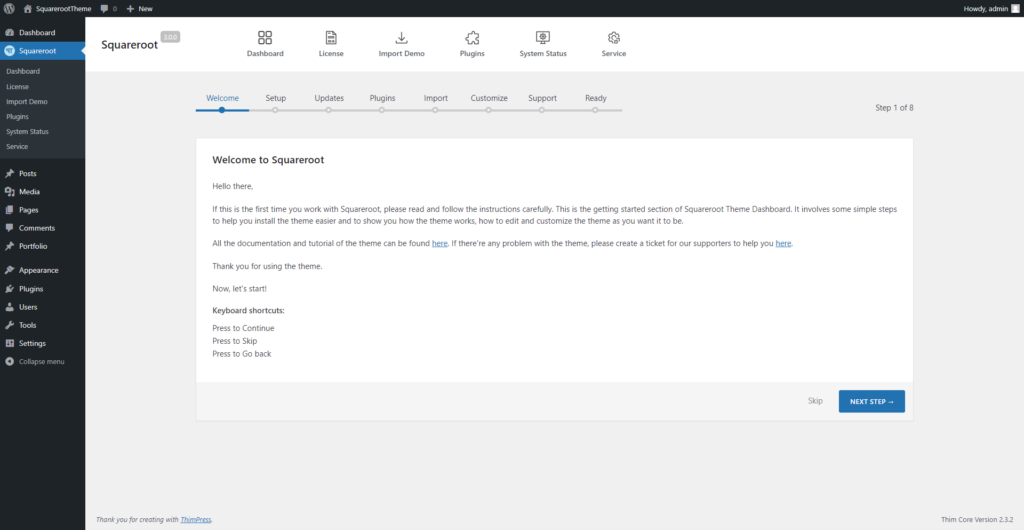The width and height of the screenshot is (1024, 530).
Task: Click the NEXT STEP button
Action: click(x=872, y=401)
